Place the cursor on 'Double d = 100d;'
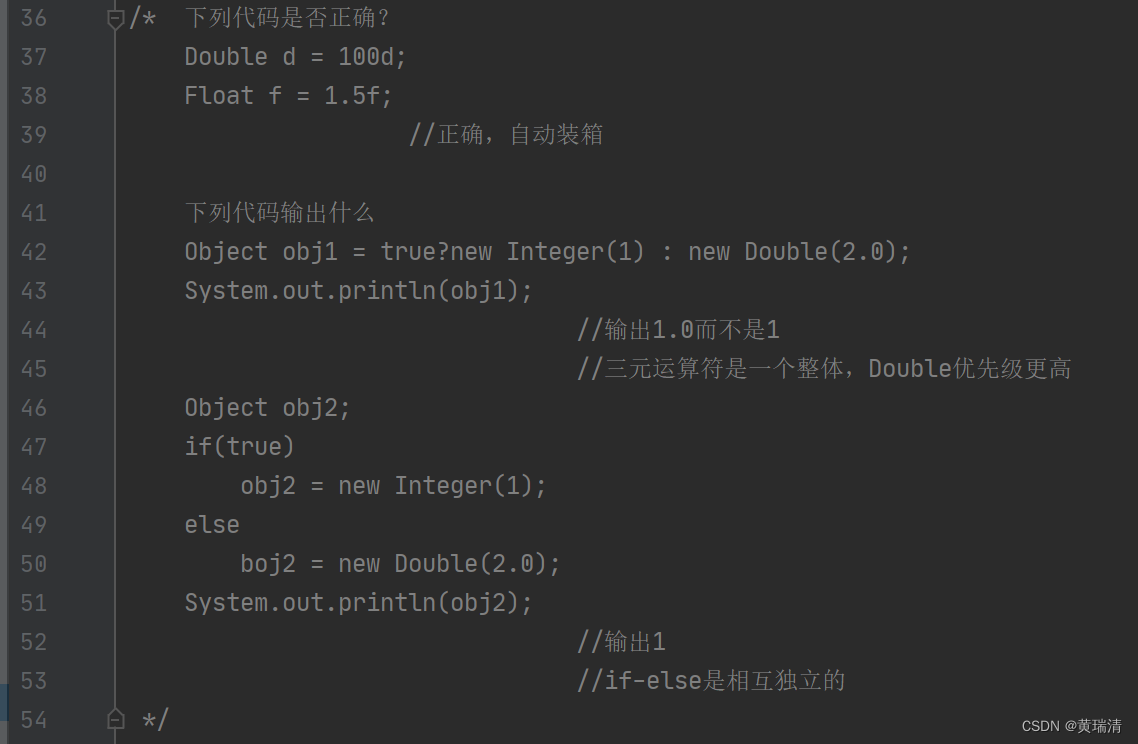Viewport: 1138px width, 744px height. click(295, 57)
